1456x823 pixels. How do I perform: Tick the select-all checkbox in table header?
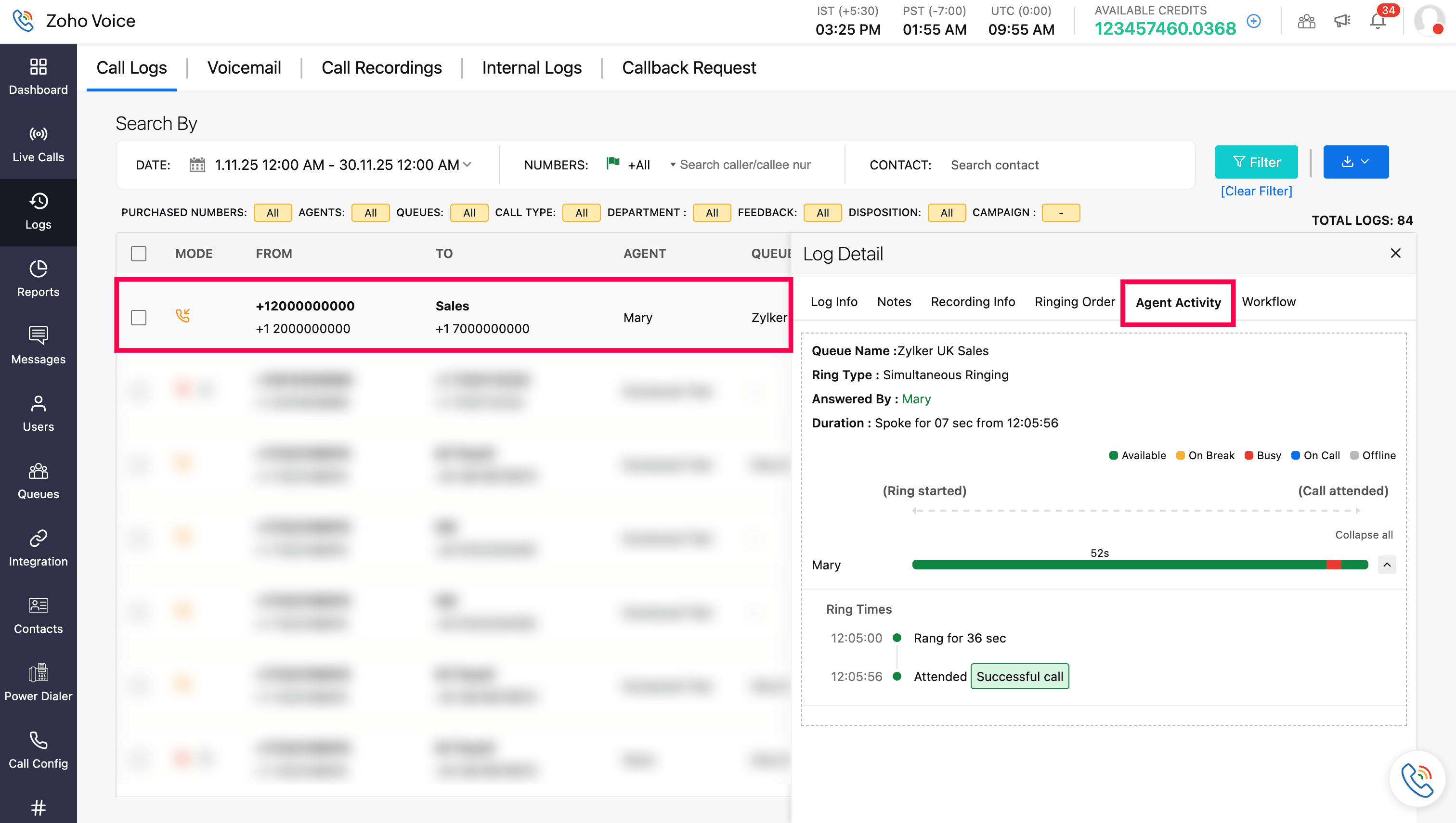pyautogui.click(x=139, y=254)
